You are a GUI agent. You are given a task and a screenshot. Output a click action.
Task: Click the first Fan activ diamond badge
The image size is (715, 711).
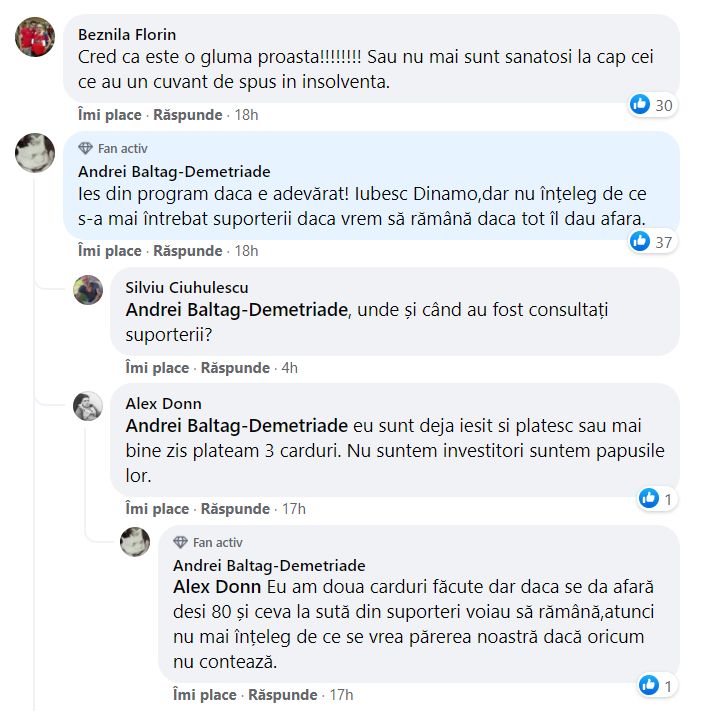point(85,149)
